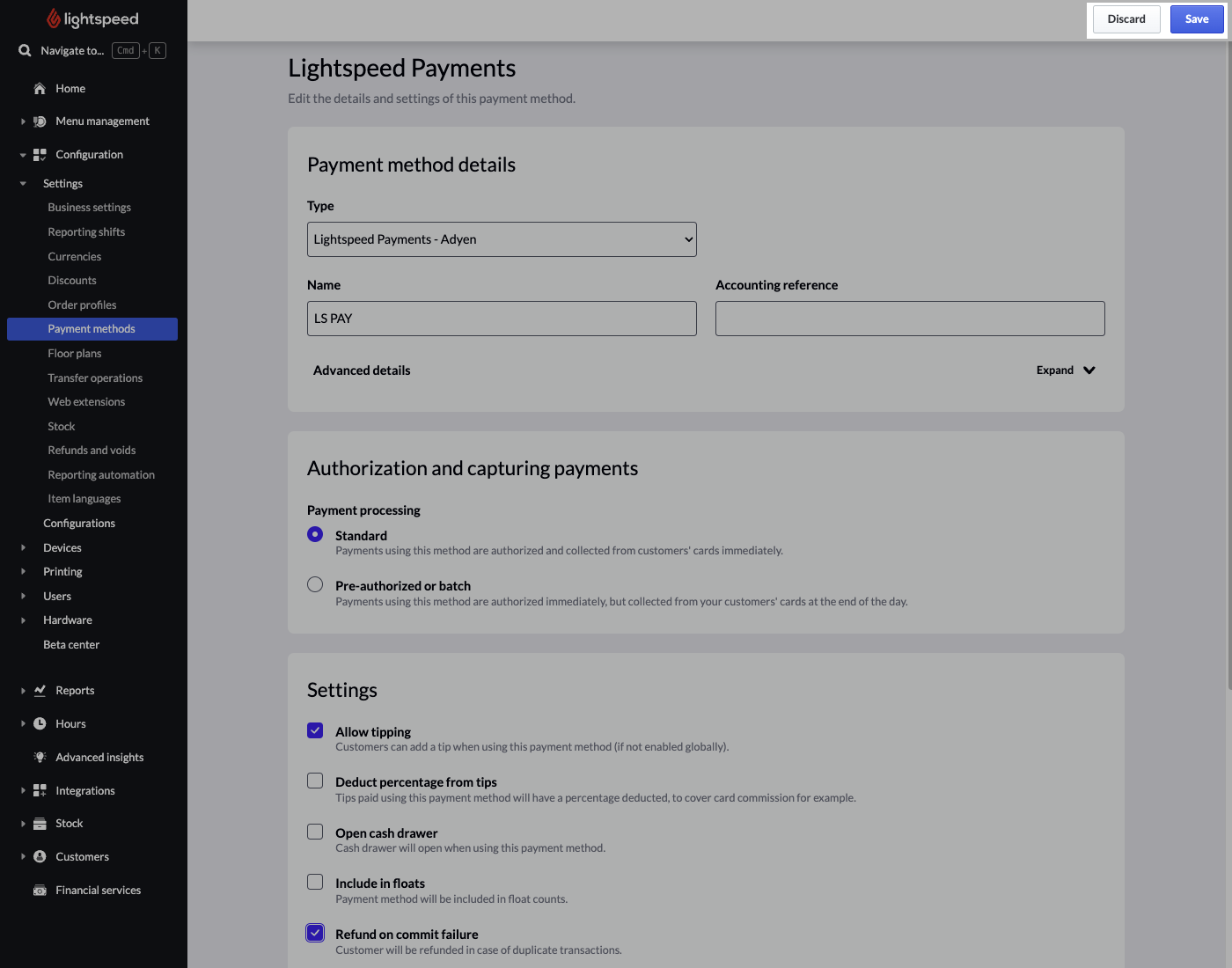This screenshot has height=968, width=1232.
Task: Expand the Menu management arrow
Action: 23,121
